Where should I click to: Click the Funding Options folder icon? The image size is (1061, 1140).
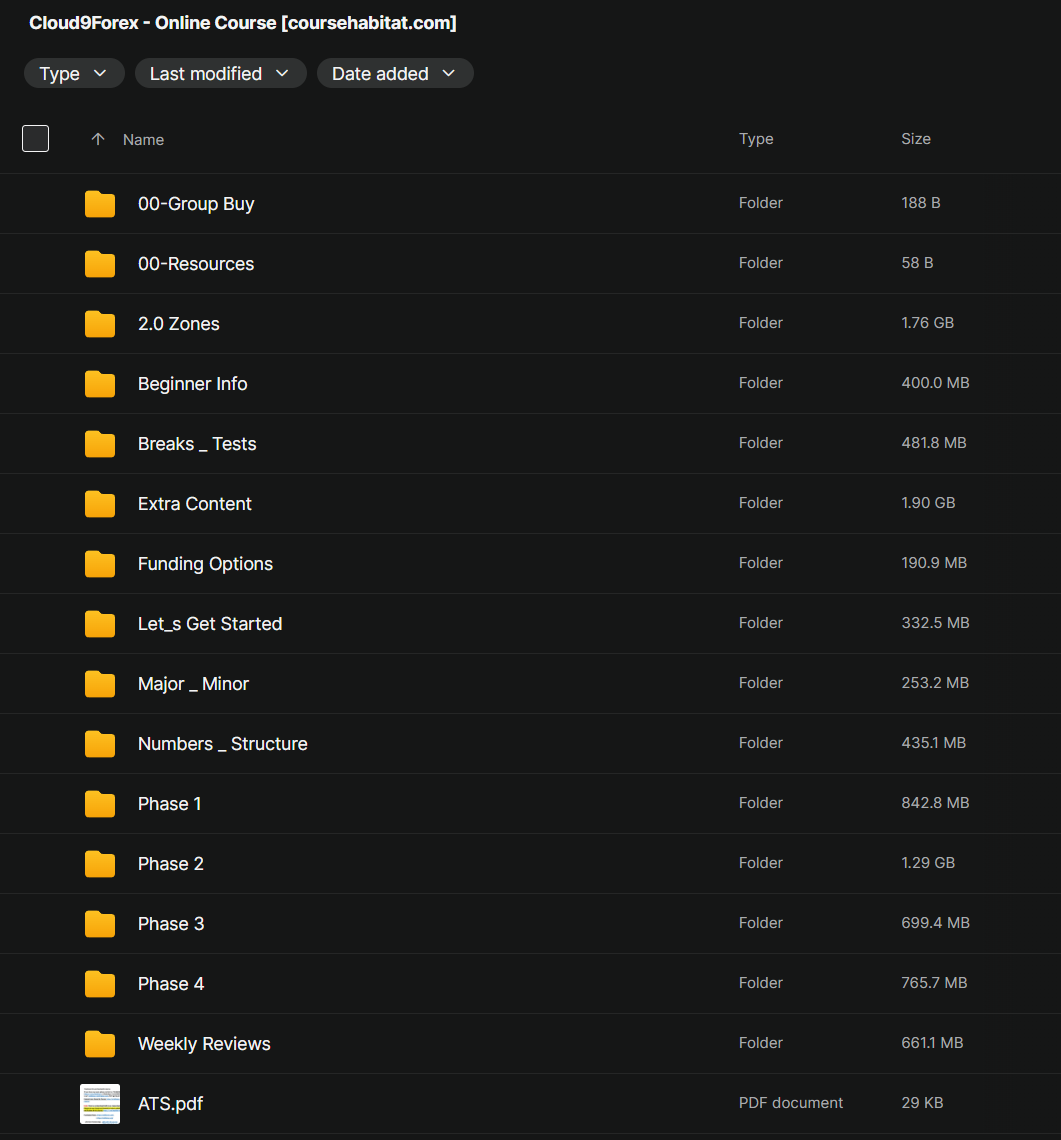tap(100, 564)
